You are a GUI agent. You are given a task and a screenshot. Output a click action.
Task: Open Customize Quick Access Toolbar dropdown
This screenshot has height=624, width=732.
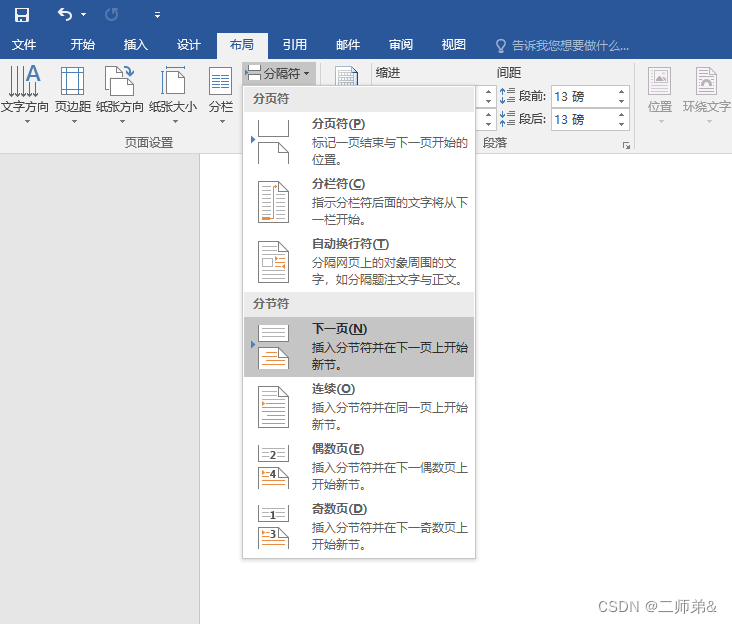(x=157, y=15)
